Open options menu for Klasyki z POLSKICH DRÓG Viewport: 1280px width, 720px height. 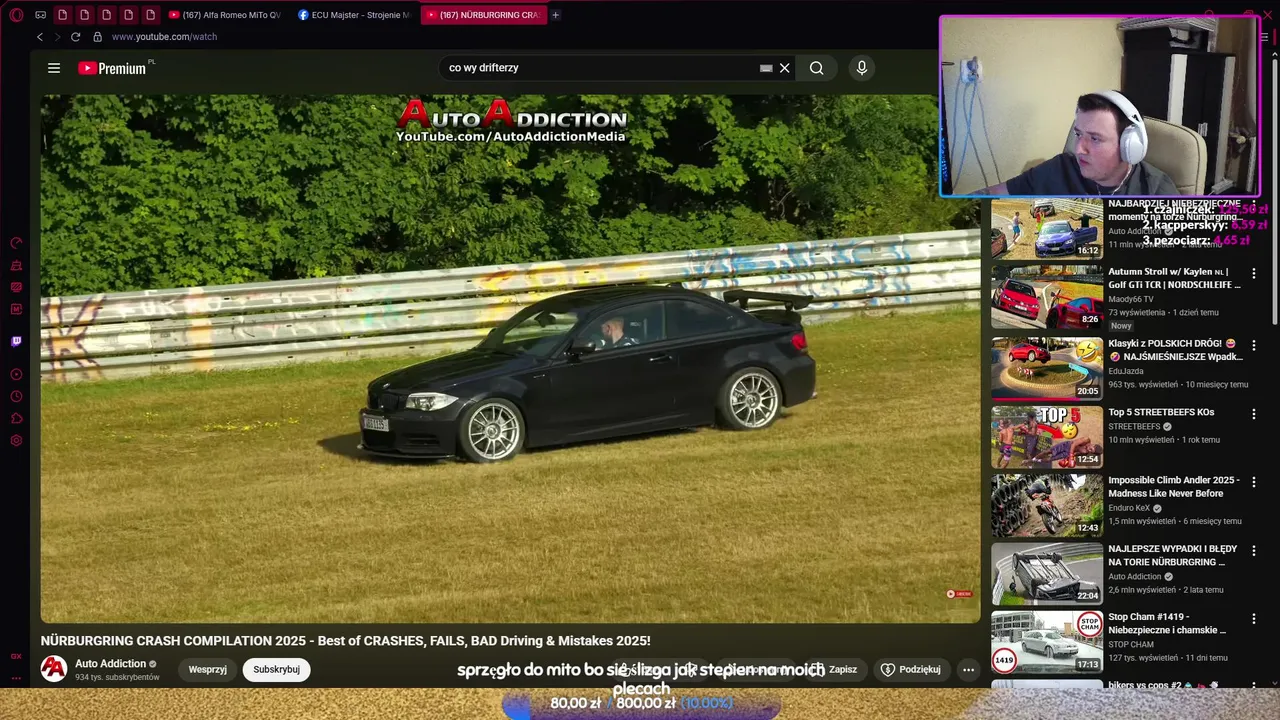click(1254, 345)
